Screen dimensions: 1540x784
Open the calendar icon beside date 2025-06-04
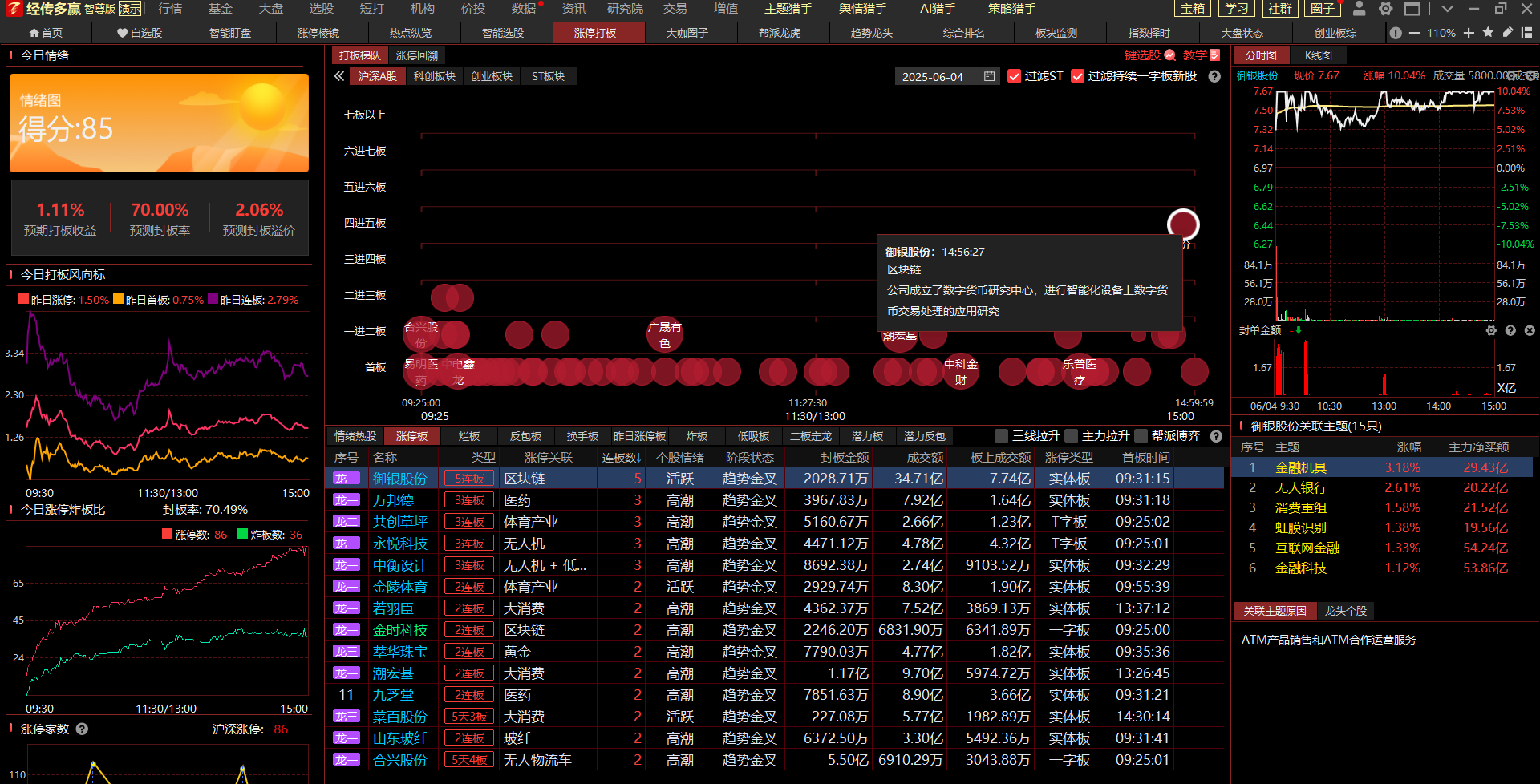tap(989, 76)
